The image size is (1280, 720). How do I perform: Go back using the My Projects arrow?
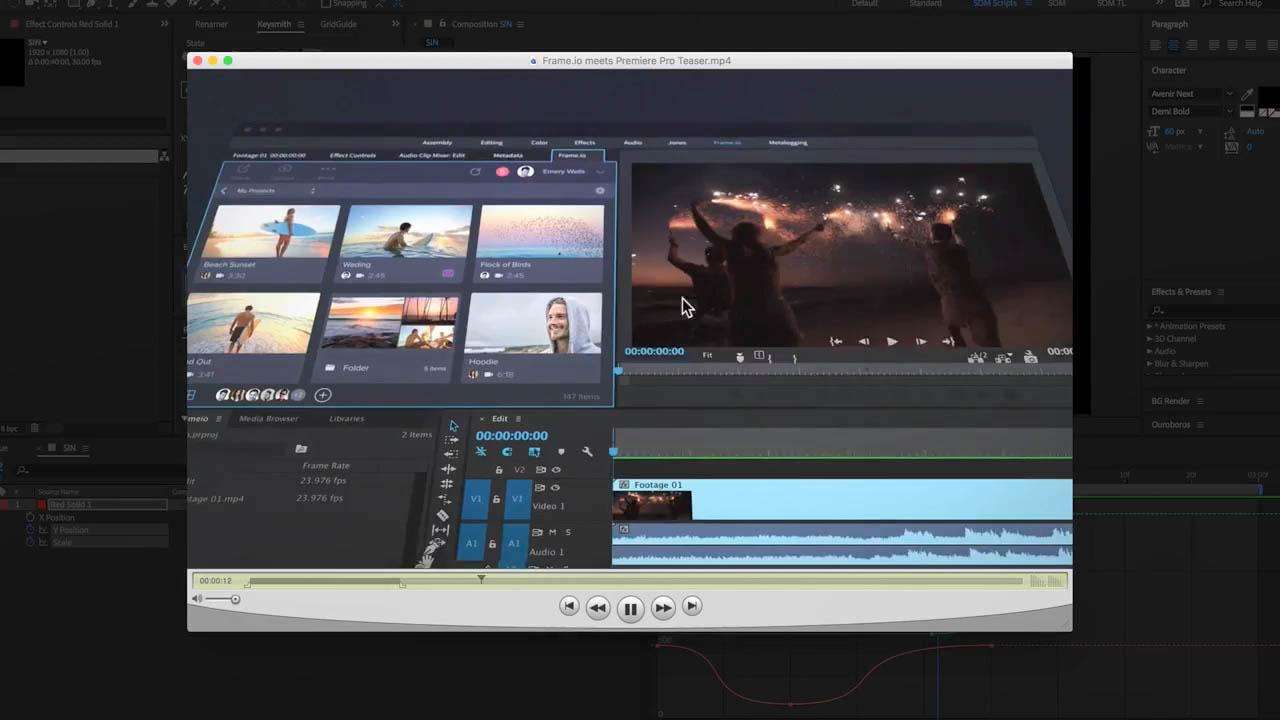(x=224, y=190)
